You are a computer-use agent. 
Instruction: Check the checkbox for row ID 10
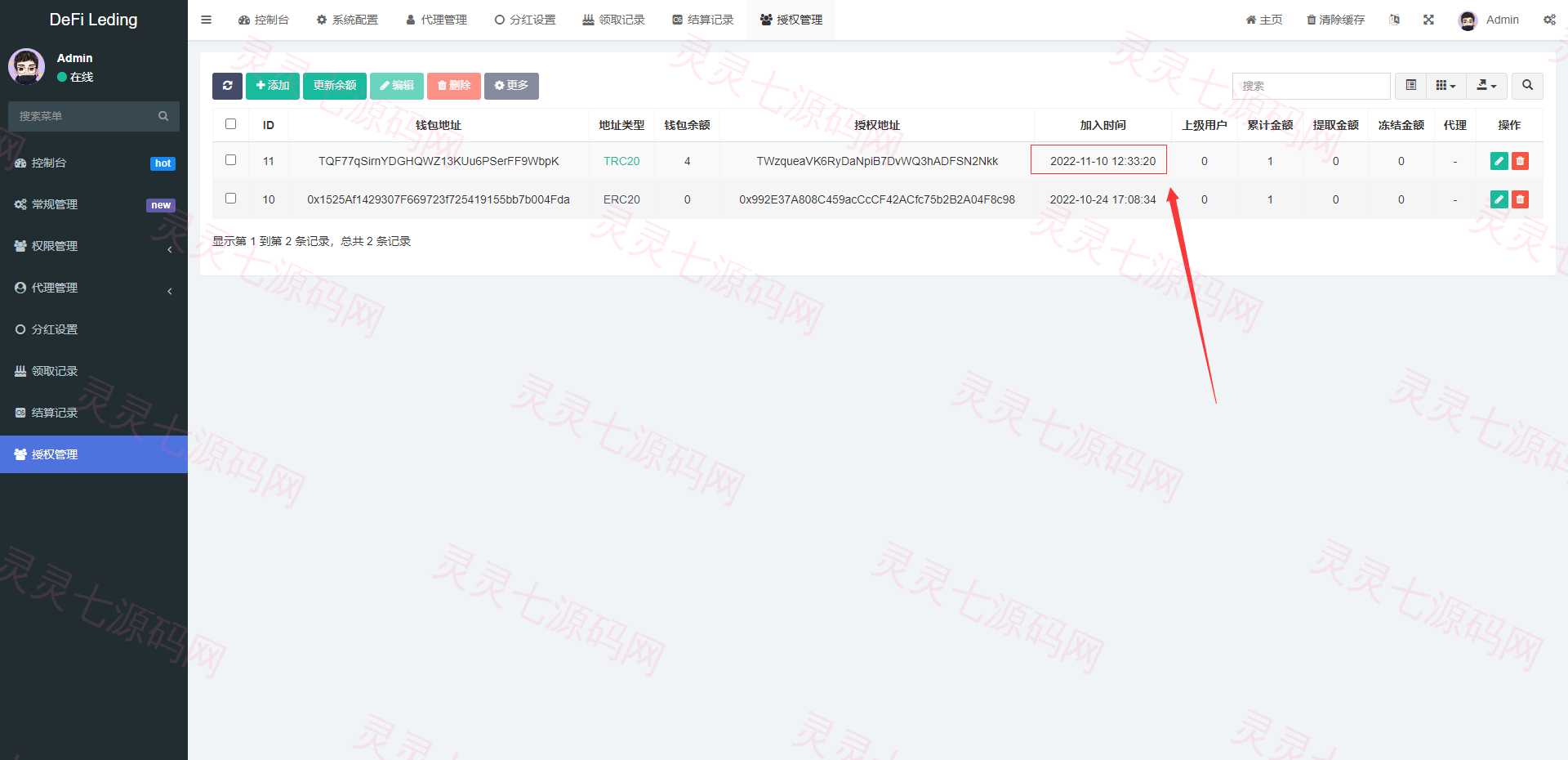point(230,199)
